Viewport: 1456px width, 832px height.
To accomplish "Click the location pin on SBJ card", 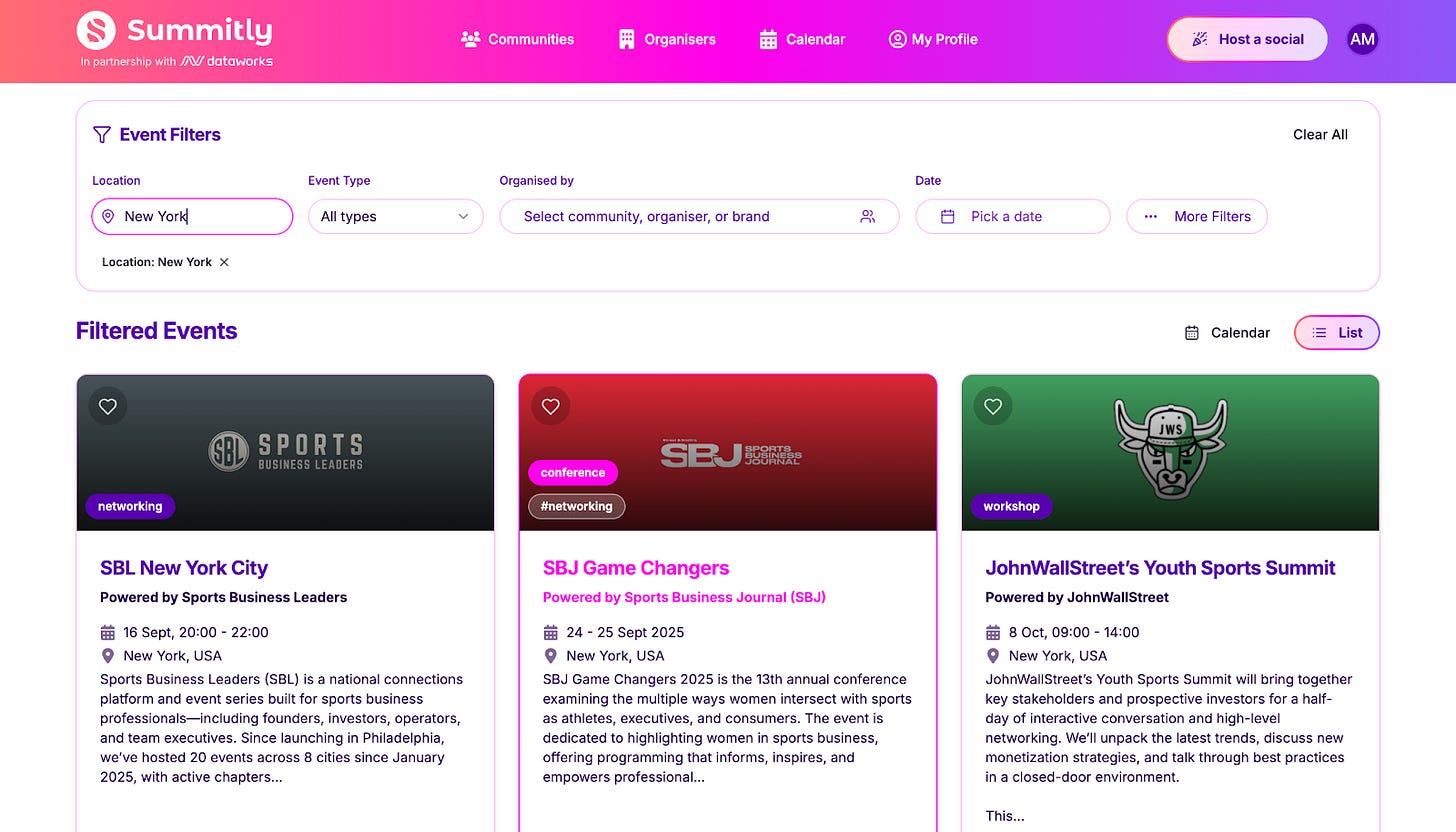I will (x=550, y=656).
